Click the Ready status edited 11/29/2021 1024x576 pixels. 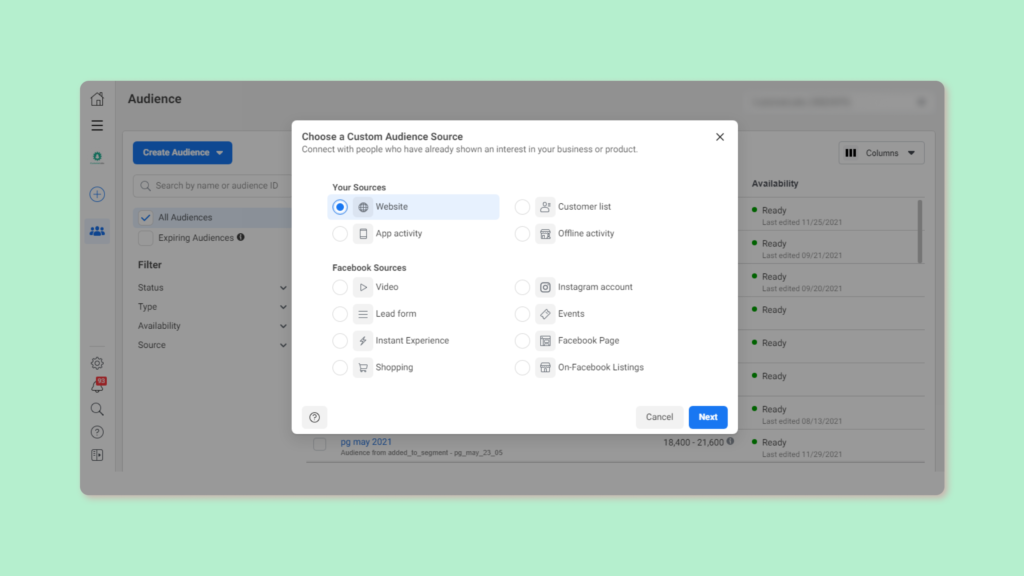tap(774, 443)
